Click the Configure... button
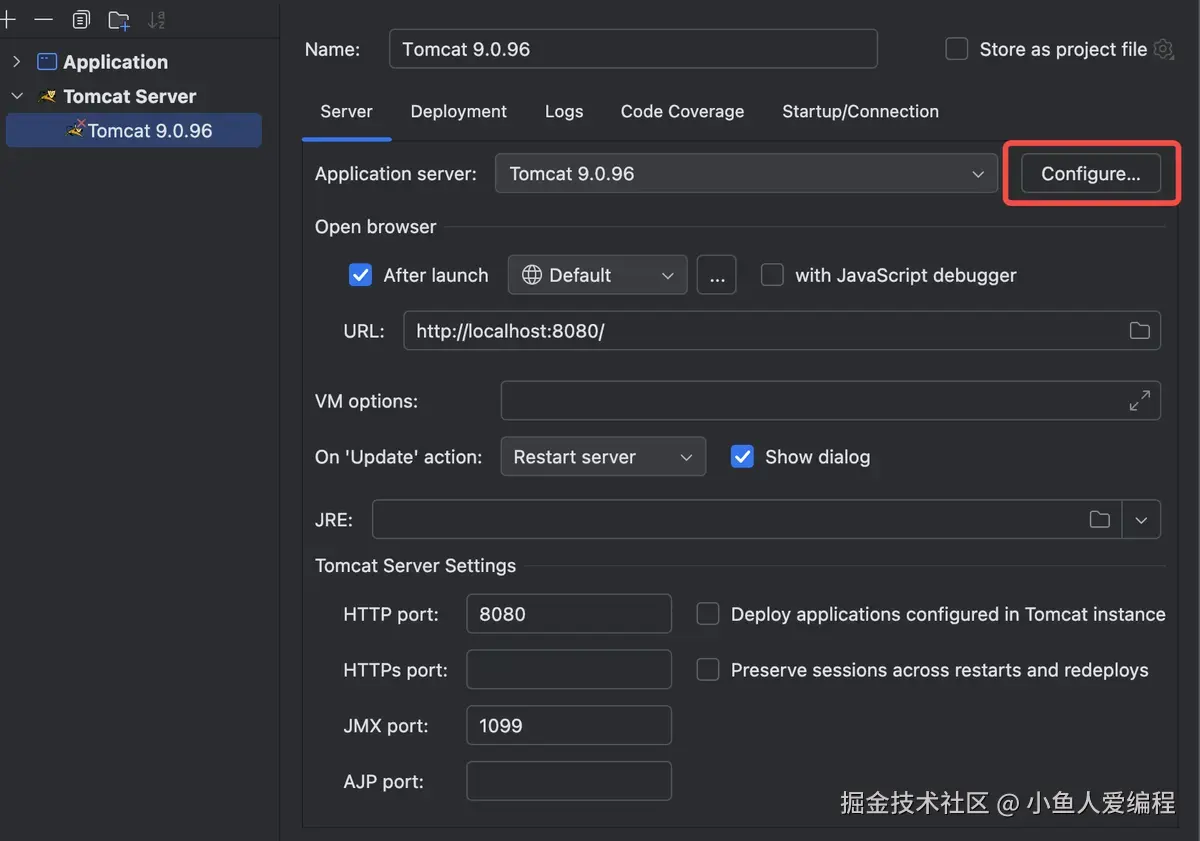Viewport: 1200px width, 841px height. 1090,174
